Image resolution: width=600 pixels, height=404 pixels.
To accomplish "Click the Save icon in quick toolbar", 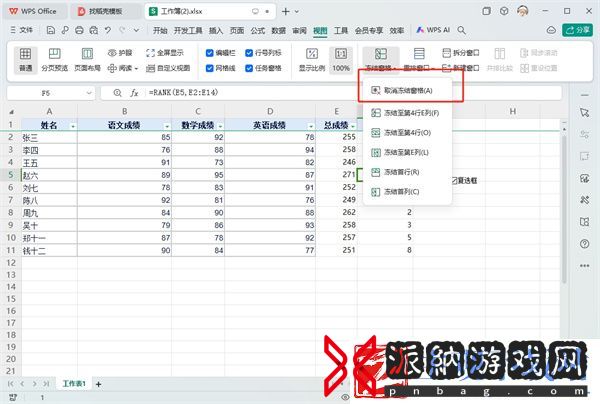I will click(51, 30).
